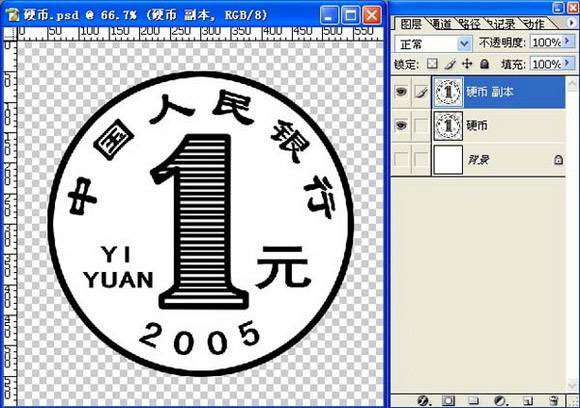
Task: Open the fill percentage slider arrow
Action: coord(567,64)
